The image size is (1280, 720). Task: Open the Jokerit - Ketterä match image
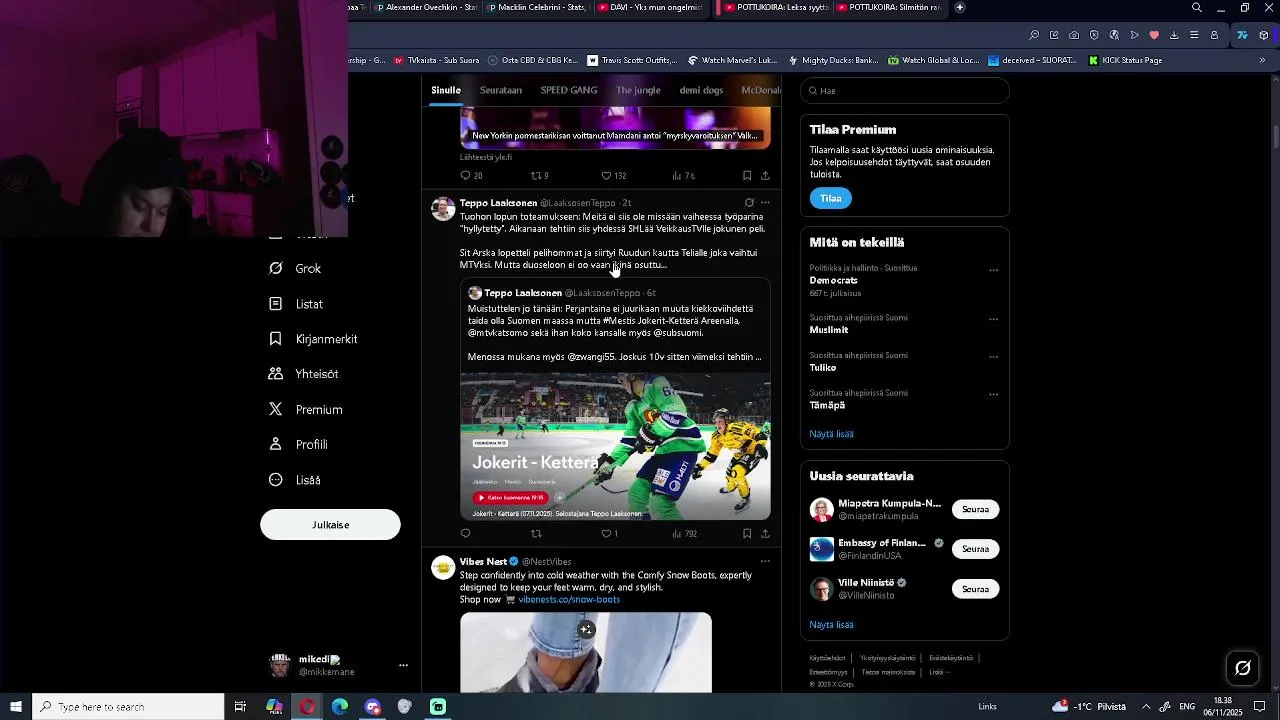(615, 446)
